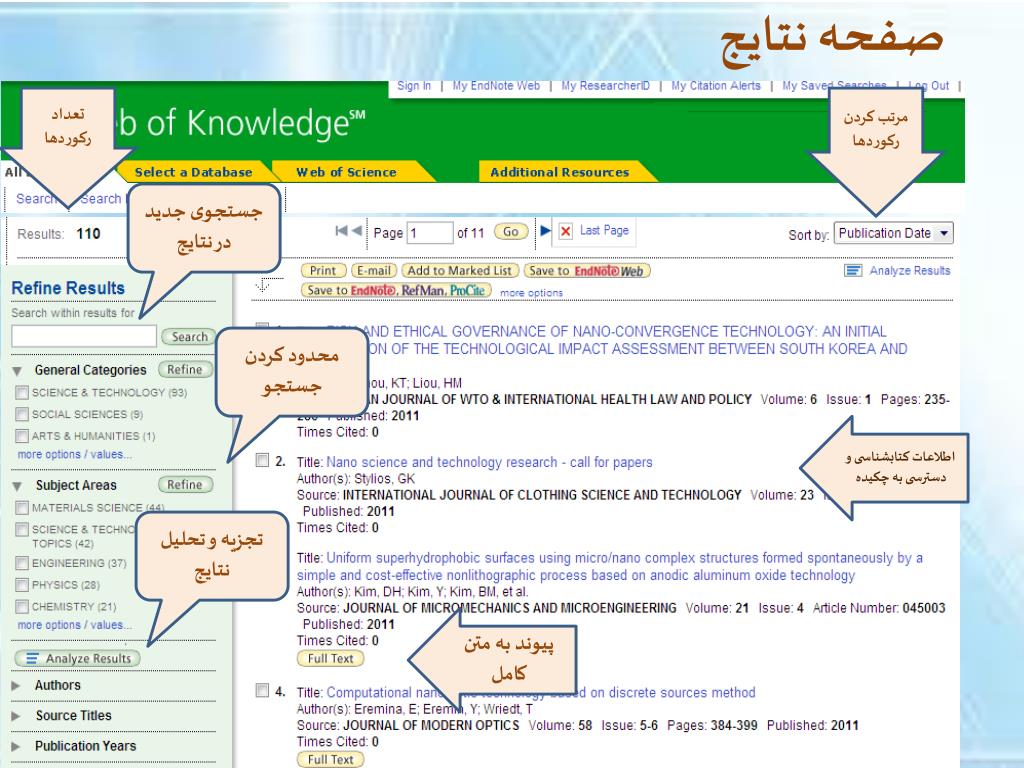The height and width of the screenshot is (768, 1024).
Task: Check the SCIENCE & TECHNOLOGY (93) checkbox
Action: point(22,392)
